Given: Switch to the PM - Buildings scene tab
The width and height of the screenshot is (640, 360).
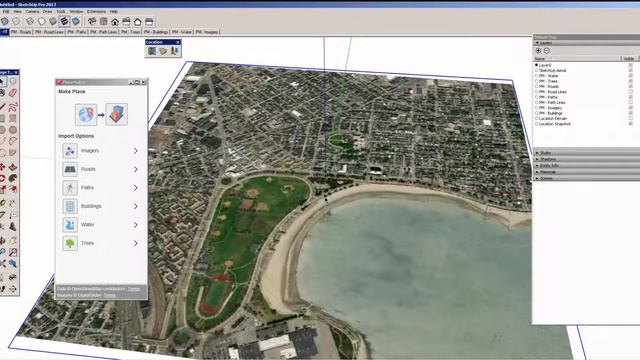Looking at the screenshot, I should point(156,32).
